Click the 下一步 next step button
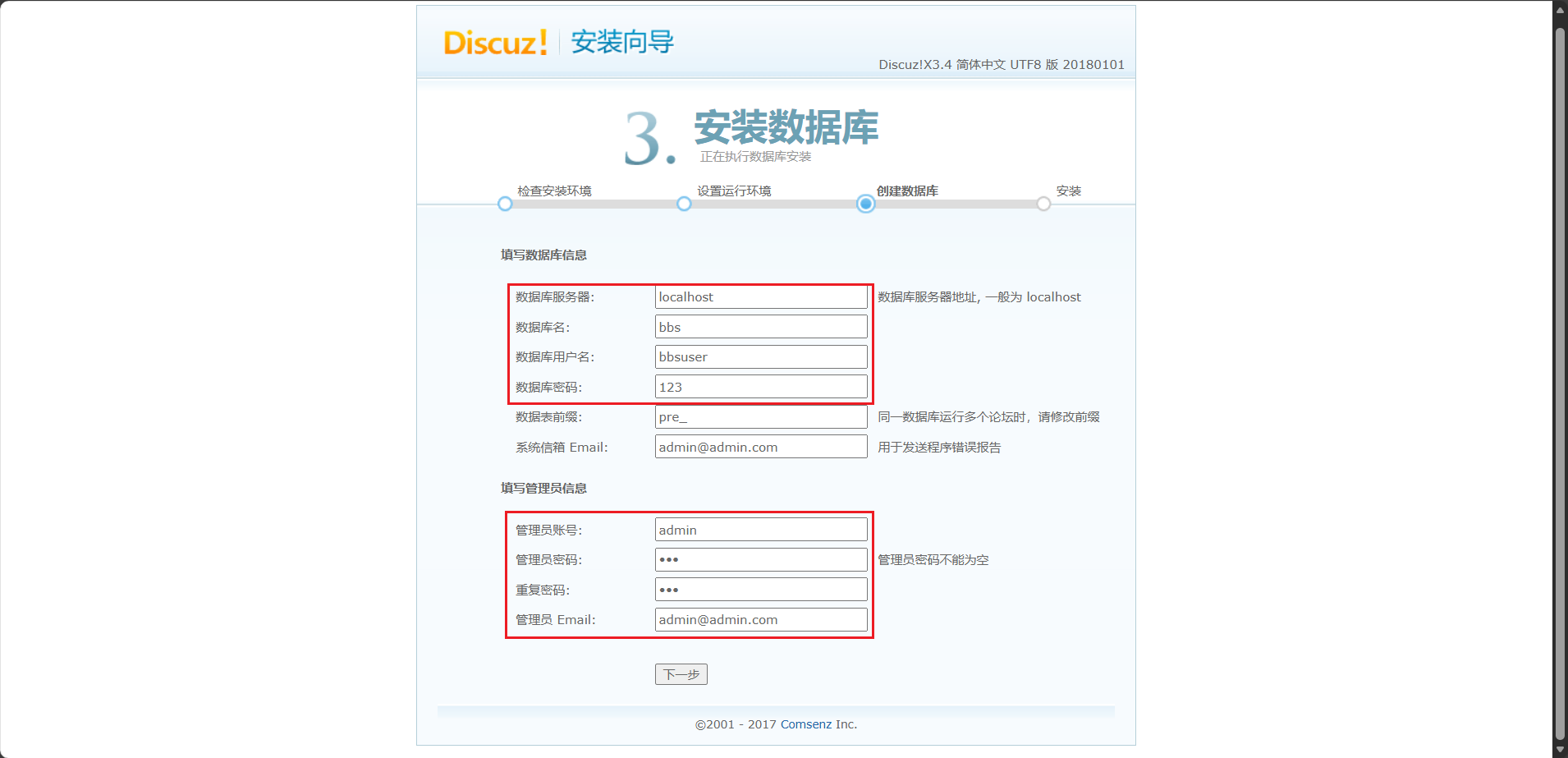The width and height of the screenshot is (1568, 758). (x=681, y=674)
